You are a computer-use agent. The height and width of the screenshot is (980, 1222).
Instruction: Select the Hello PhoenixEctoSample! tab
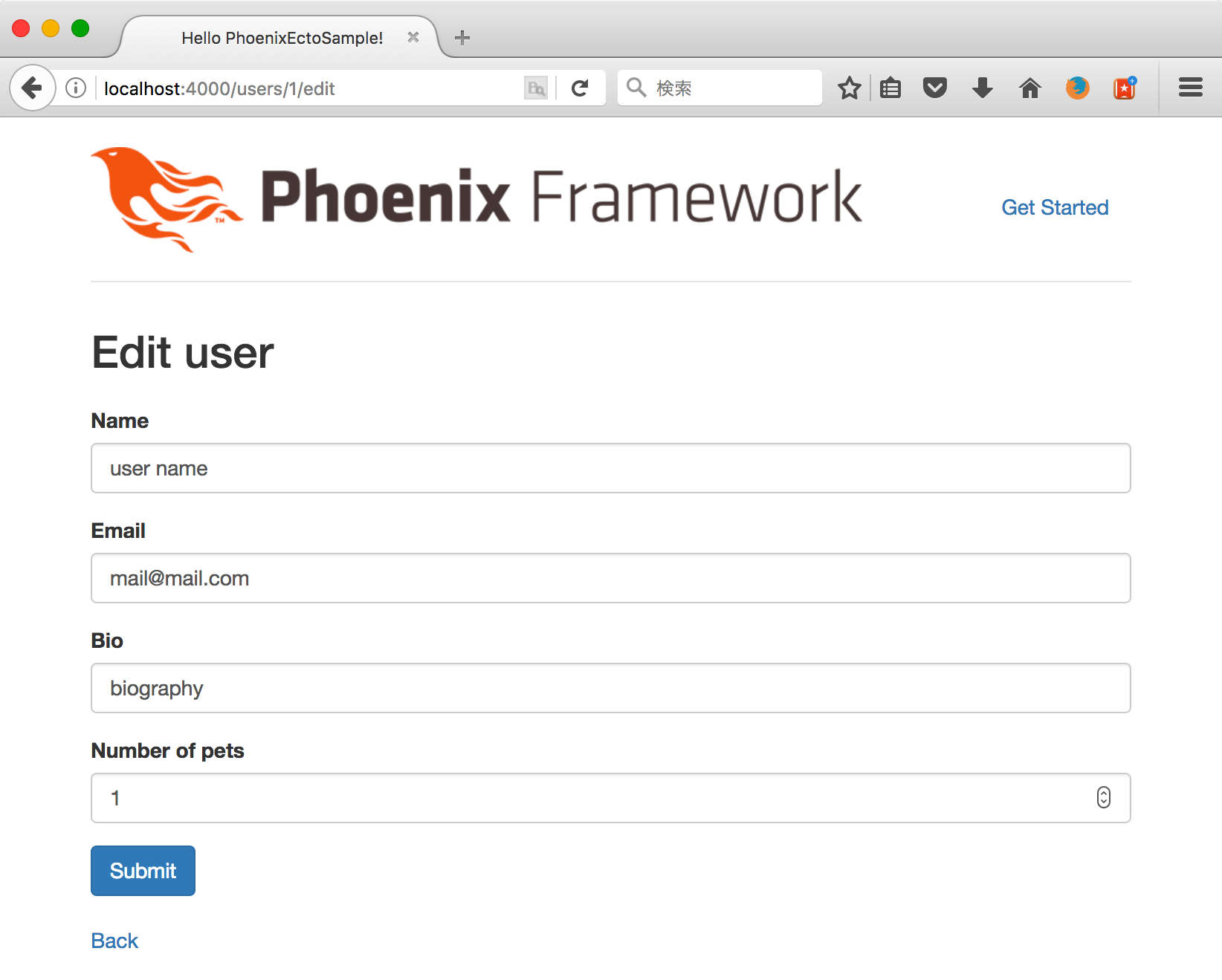[x=282, y=38]
